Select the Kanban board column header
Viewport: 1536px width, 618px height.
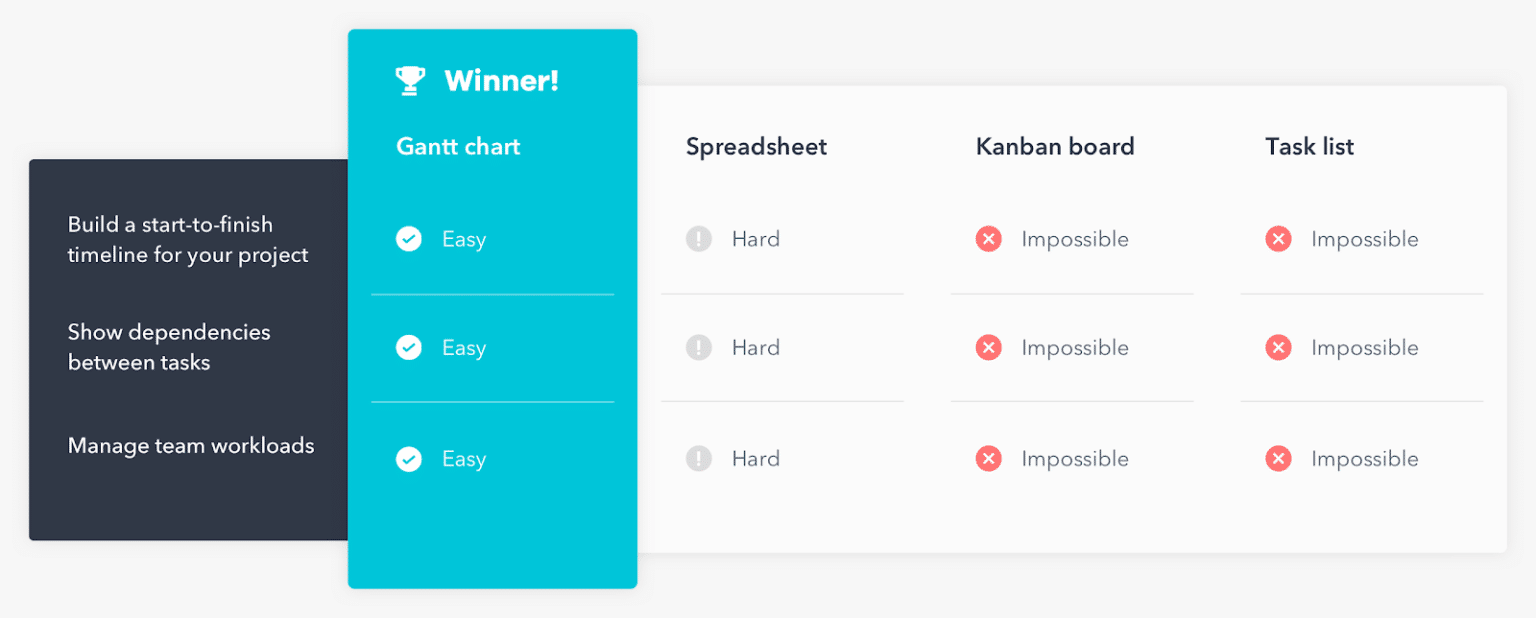coord(1055,147)
